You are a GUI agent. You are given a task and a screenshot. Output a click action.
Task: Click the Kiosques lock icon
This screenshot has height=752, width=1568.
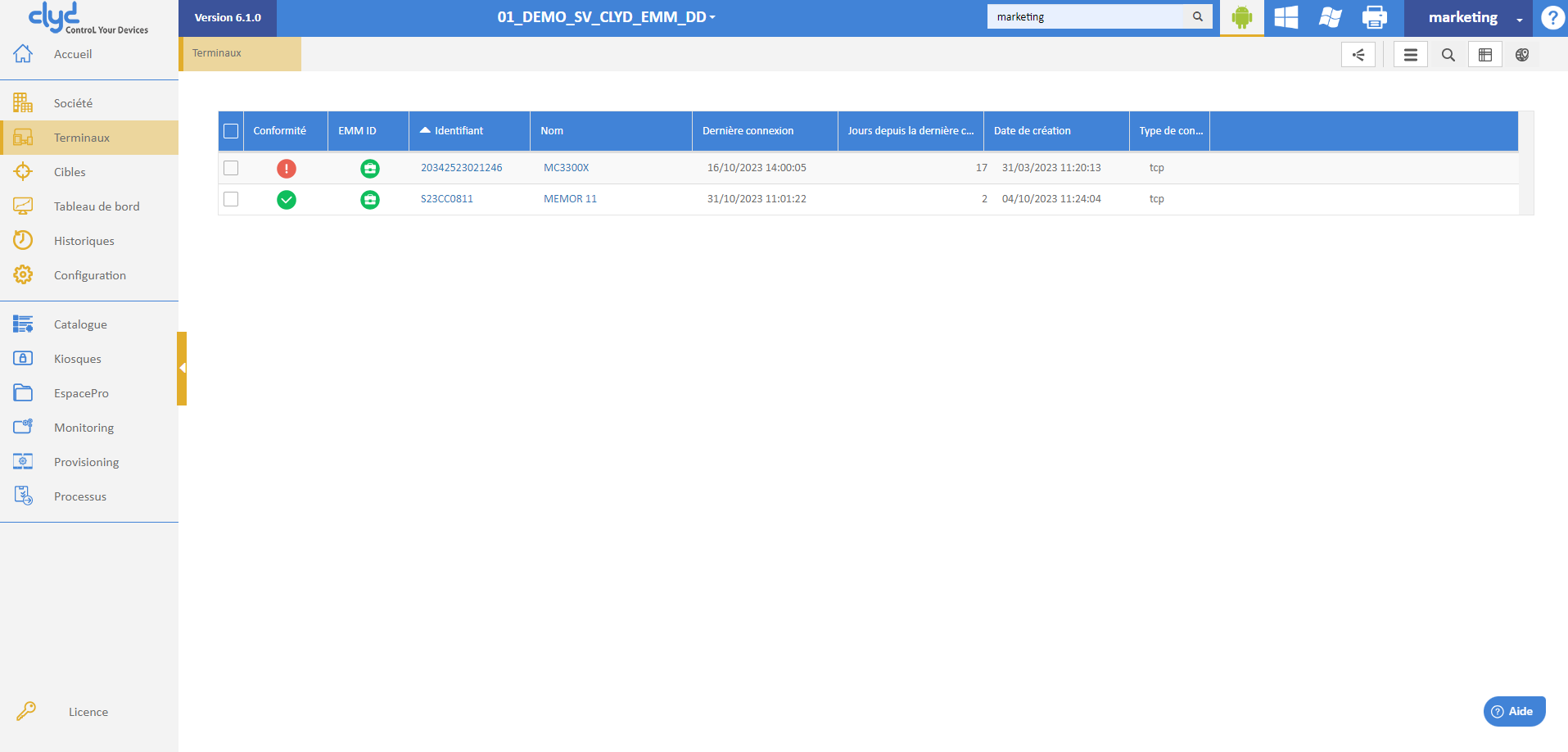pyautogui.click(x=23, y=358)
